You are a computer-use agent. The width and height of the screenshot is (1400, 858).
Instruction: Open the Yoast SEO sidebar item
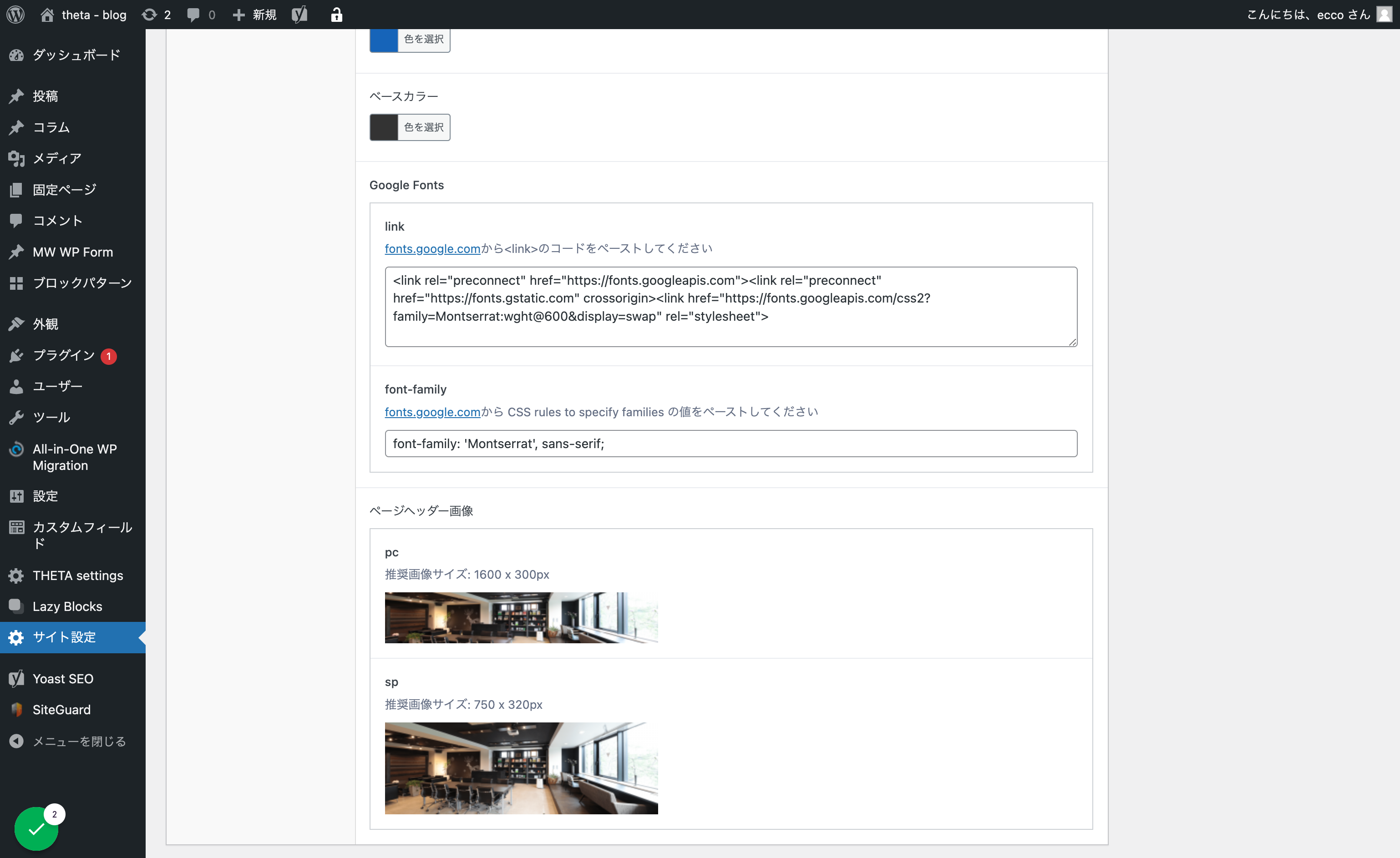click(73, 679)
